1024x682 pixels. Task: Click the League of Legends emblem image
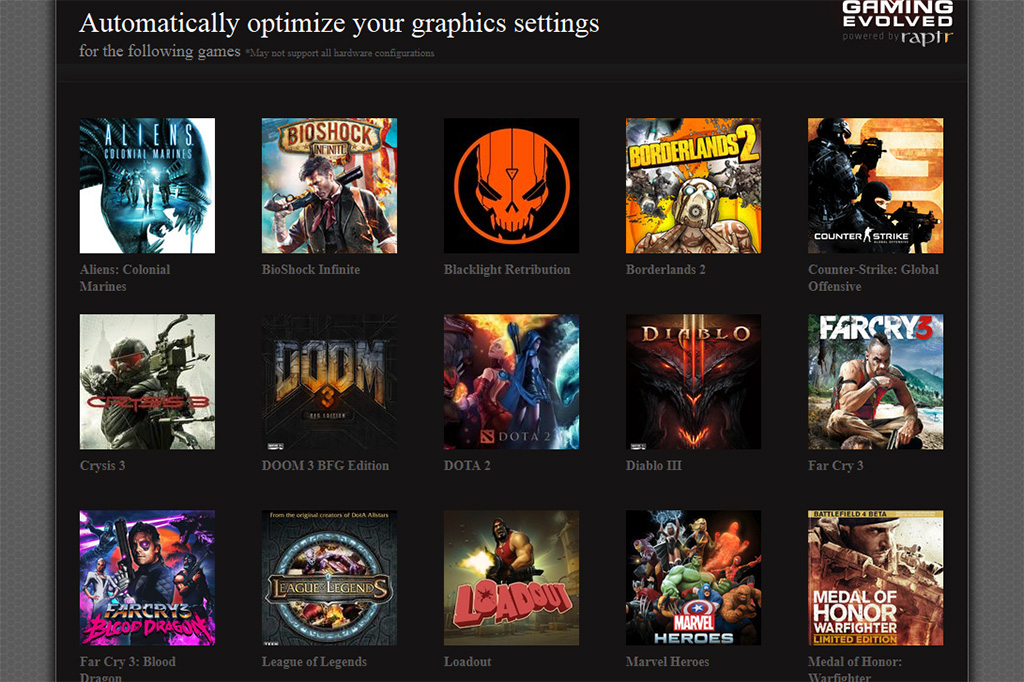pyautogui.click(x=329, y=577)
